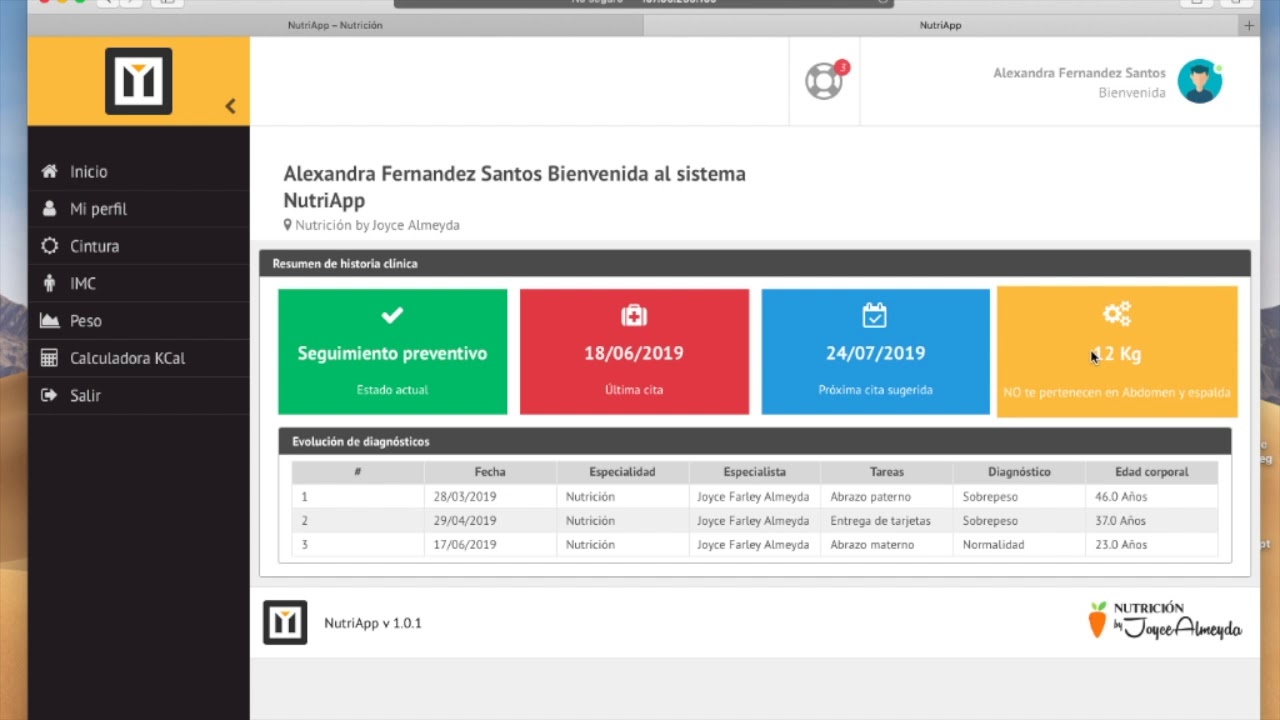Open the IMC section
The height and width of the screenshot is (720, 1280).
click(x=139, y=284)
